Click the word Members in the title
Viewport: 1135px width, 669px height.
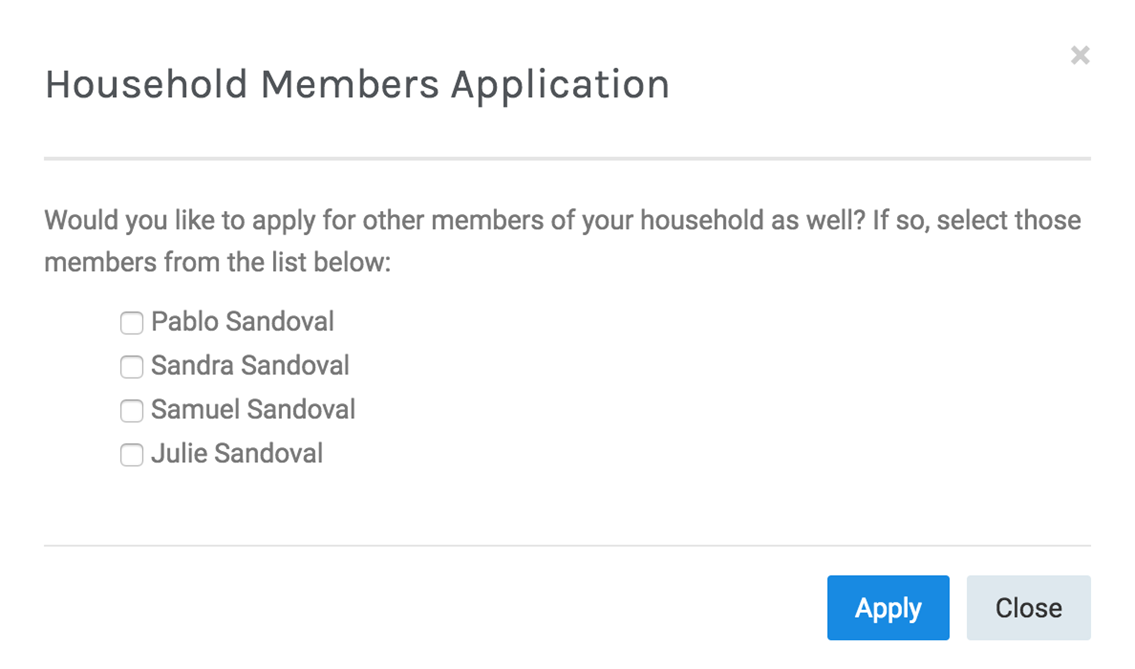click(x=349, y=85)
